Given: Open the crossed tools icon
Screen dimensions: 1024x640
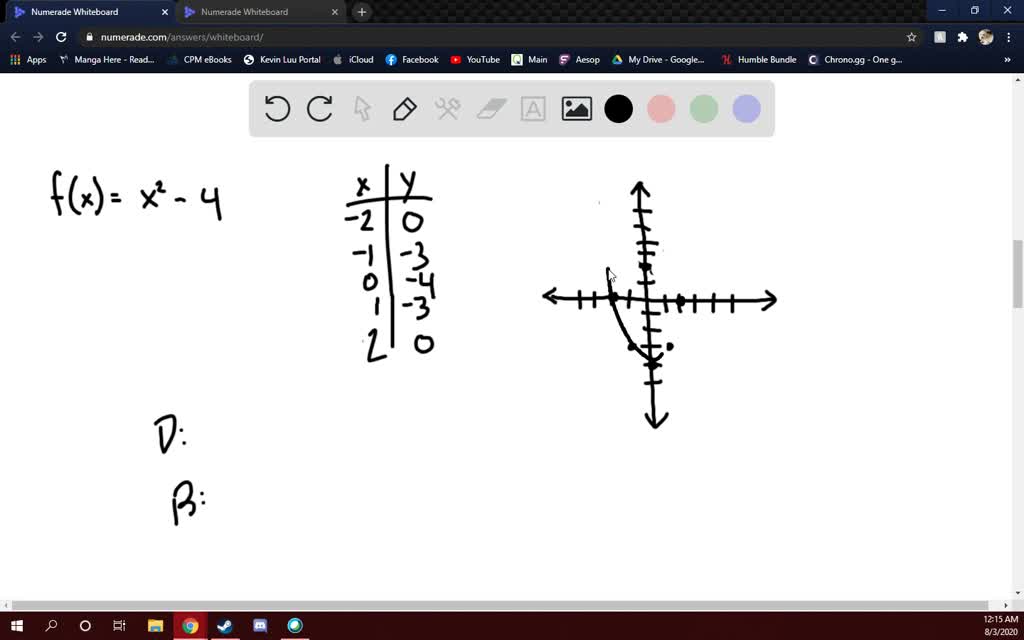Looking at the screenshot, I should 447,109.
